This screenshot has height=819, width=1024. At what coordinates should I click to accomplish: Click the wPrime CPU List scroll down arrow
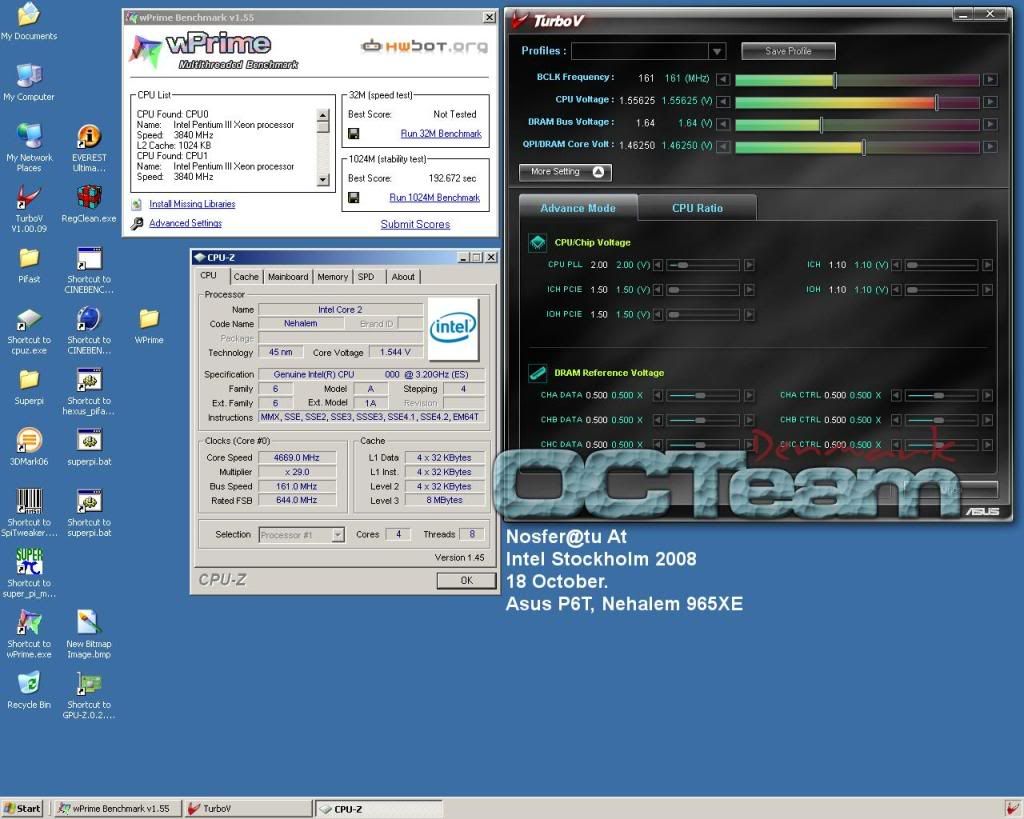point(323,180)
